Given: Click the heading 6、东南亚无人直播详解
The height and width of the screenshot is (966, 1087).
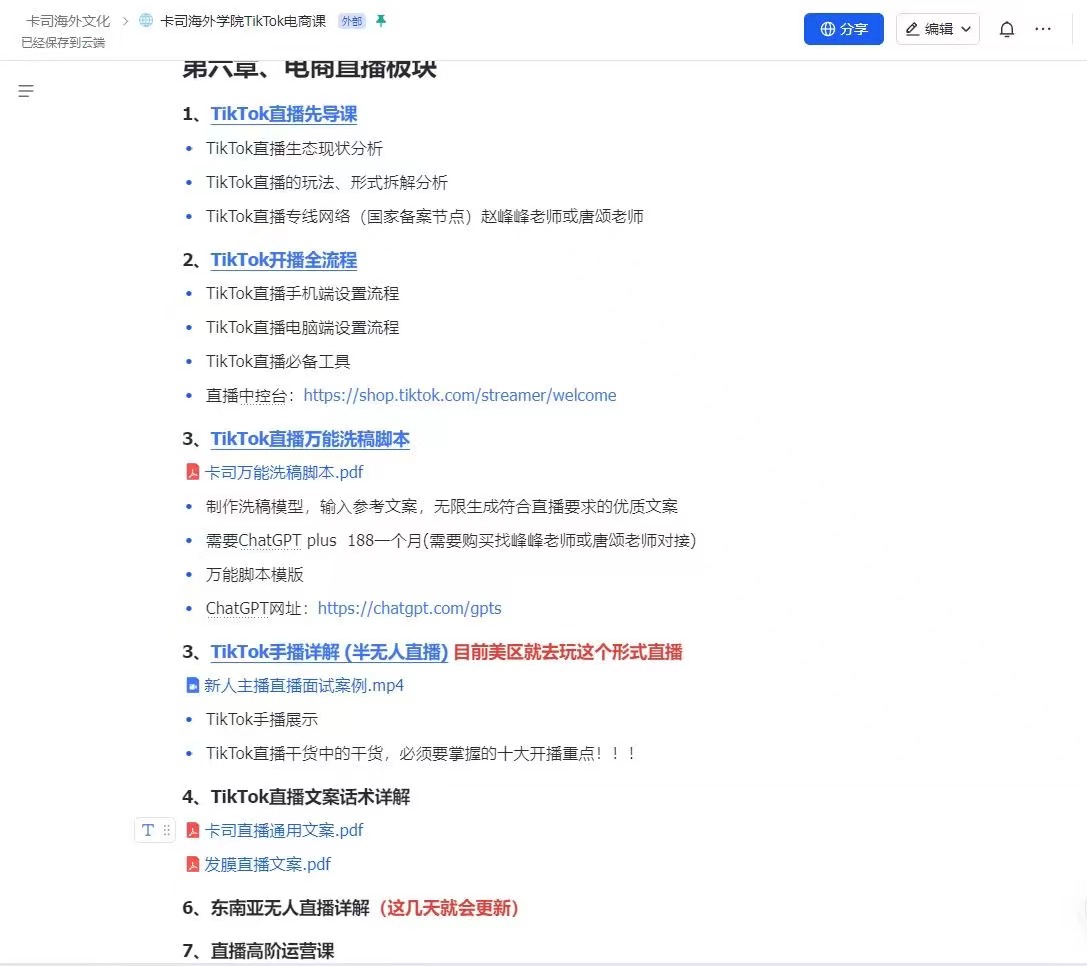Looking at the screenshot, I should [x=276, y=908].
